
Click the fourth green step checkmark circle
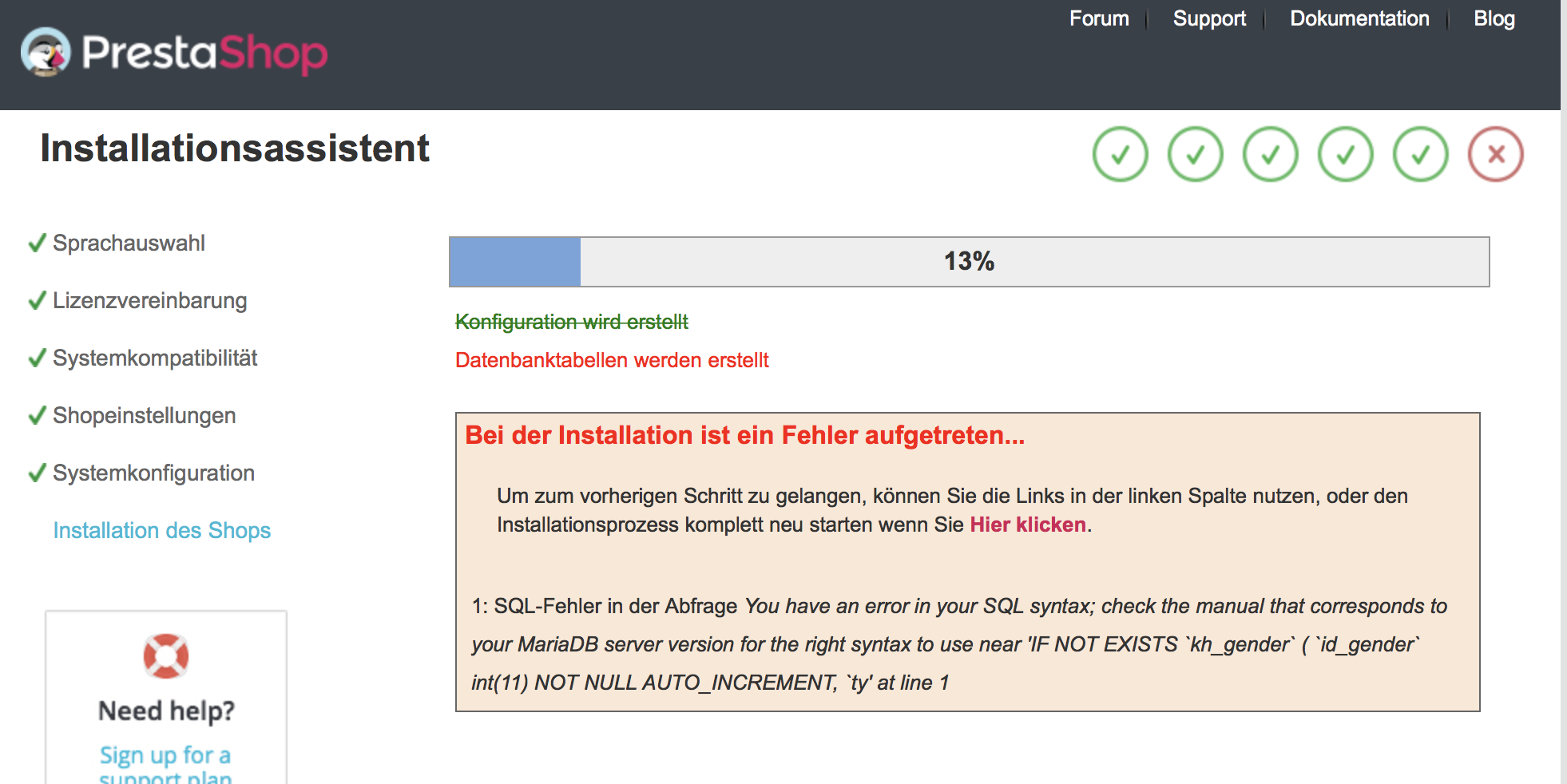1345,154
